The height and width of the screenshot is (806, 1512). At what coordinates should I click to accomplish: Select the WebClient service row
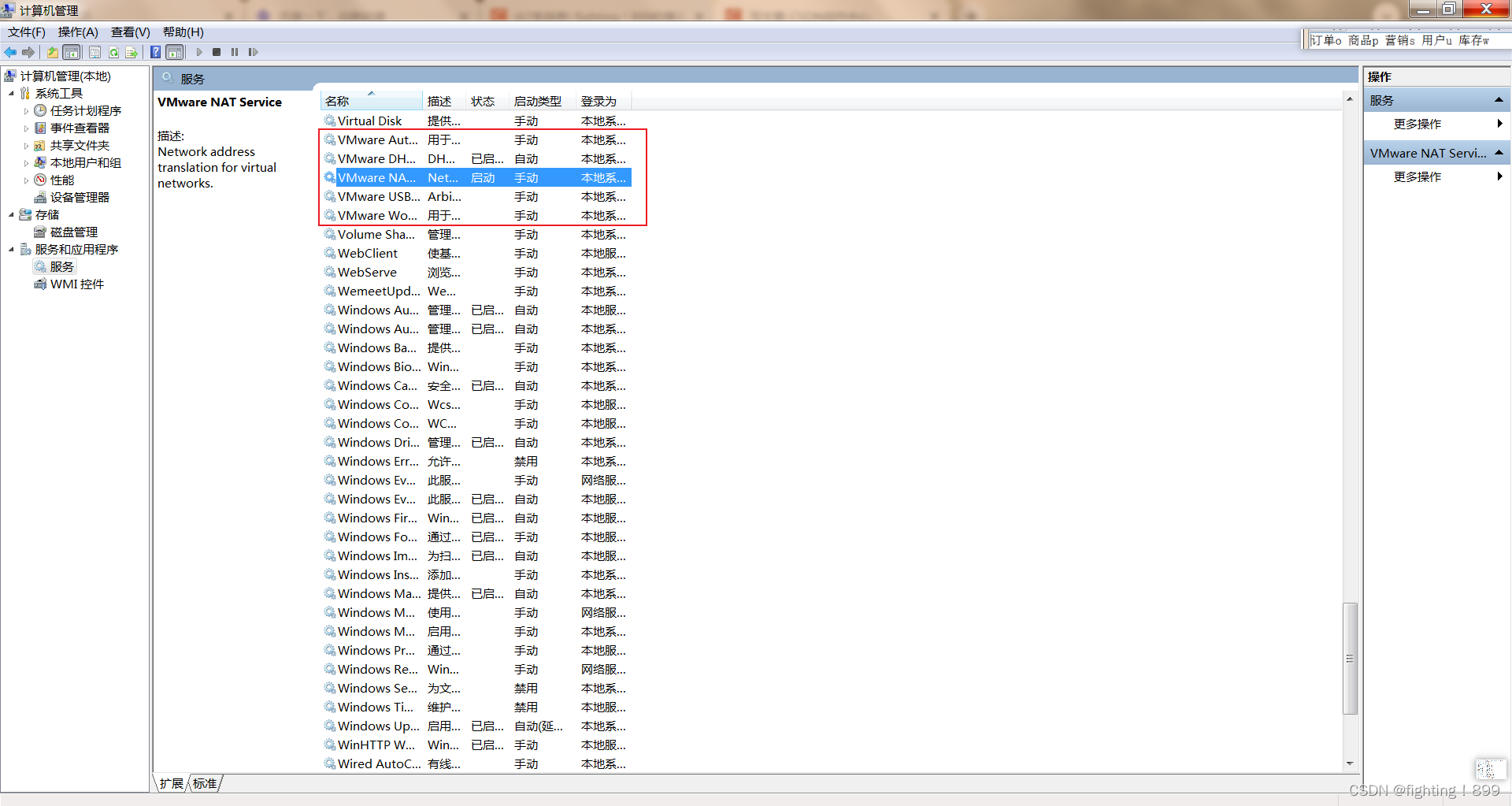click(x=476, y=254)
